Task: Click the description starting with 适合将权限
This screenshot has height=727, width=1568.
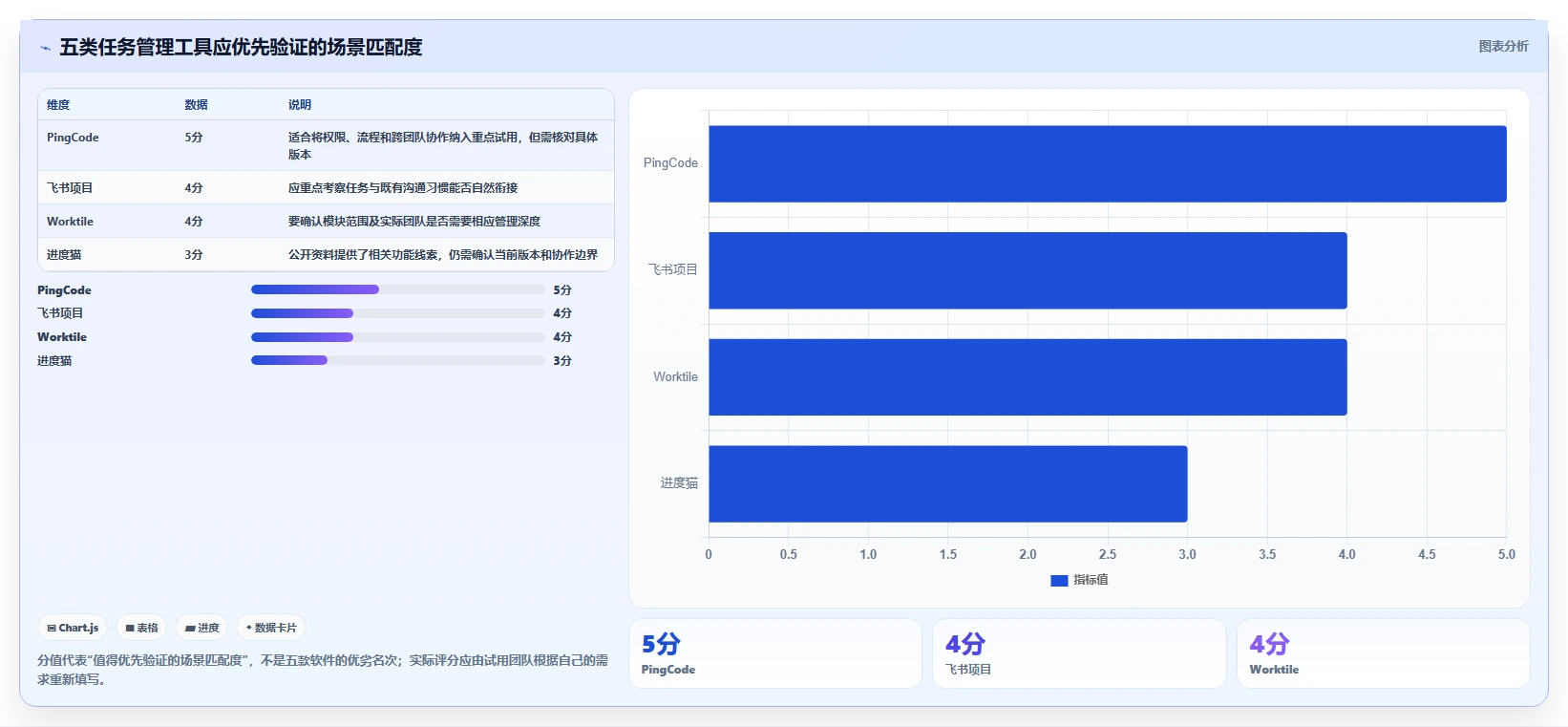Action: pos(443,146)
